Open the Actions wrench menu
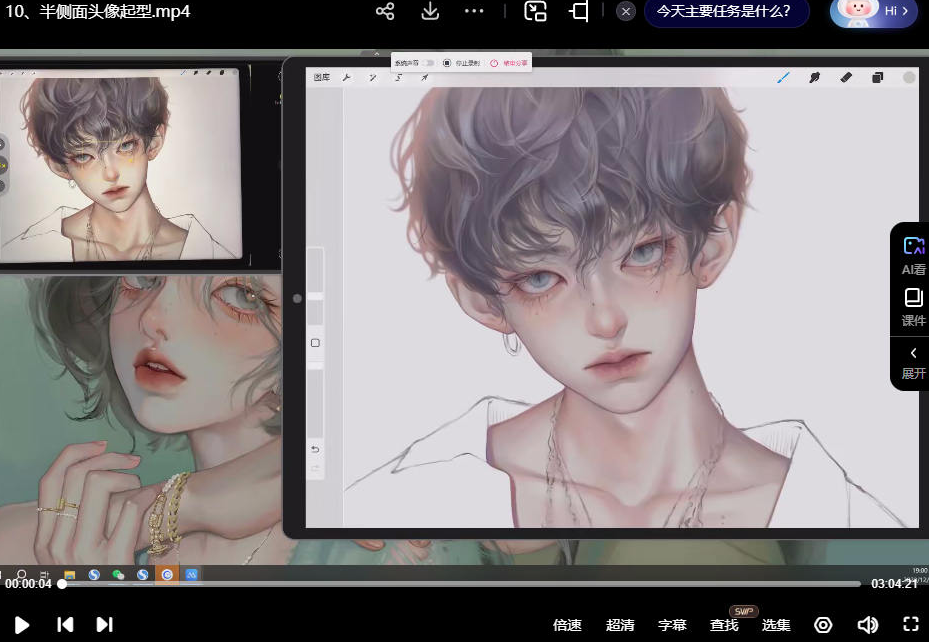Screen dimensions: 929x642 coord(347,77)
